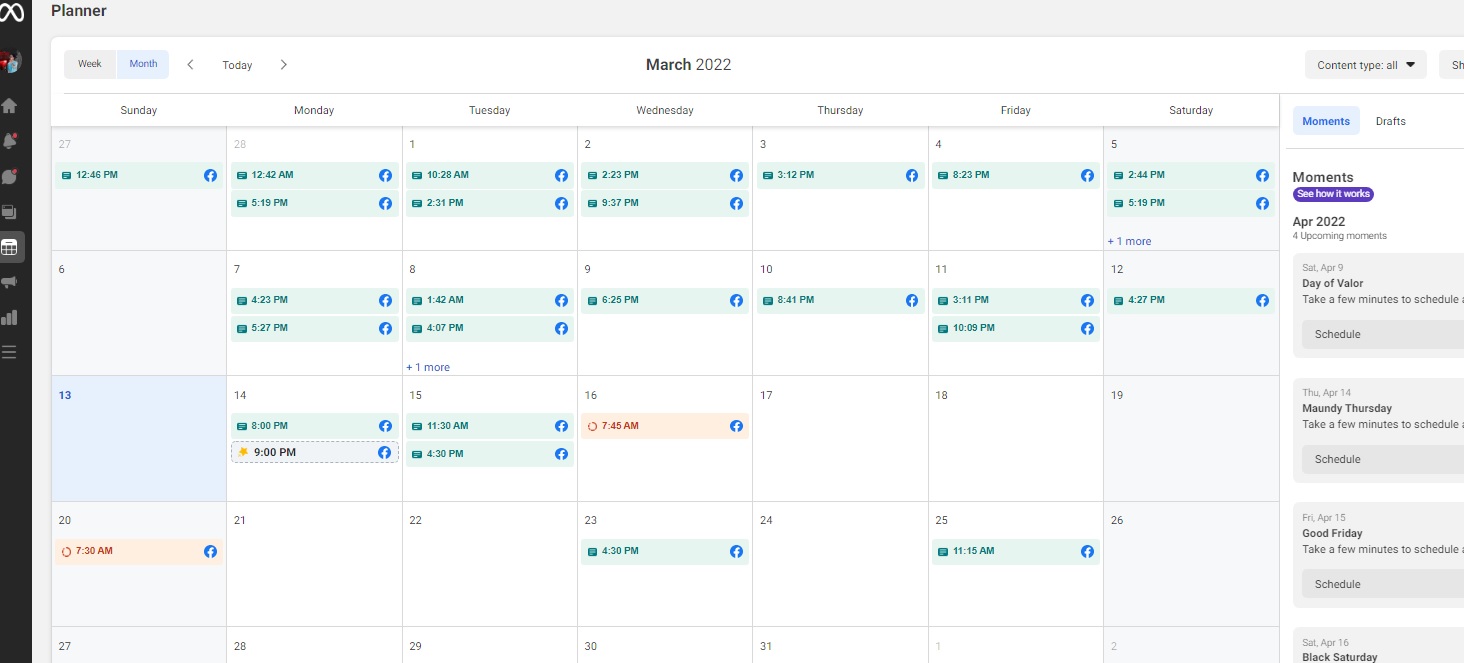This screenshot has width=1464, height=663.
Task: Select day 21 cell number
Action: [x=239, y=520]
